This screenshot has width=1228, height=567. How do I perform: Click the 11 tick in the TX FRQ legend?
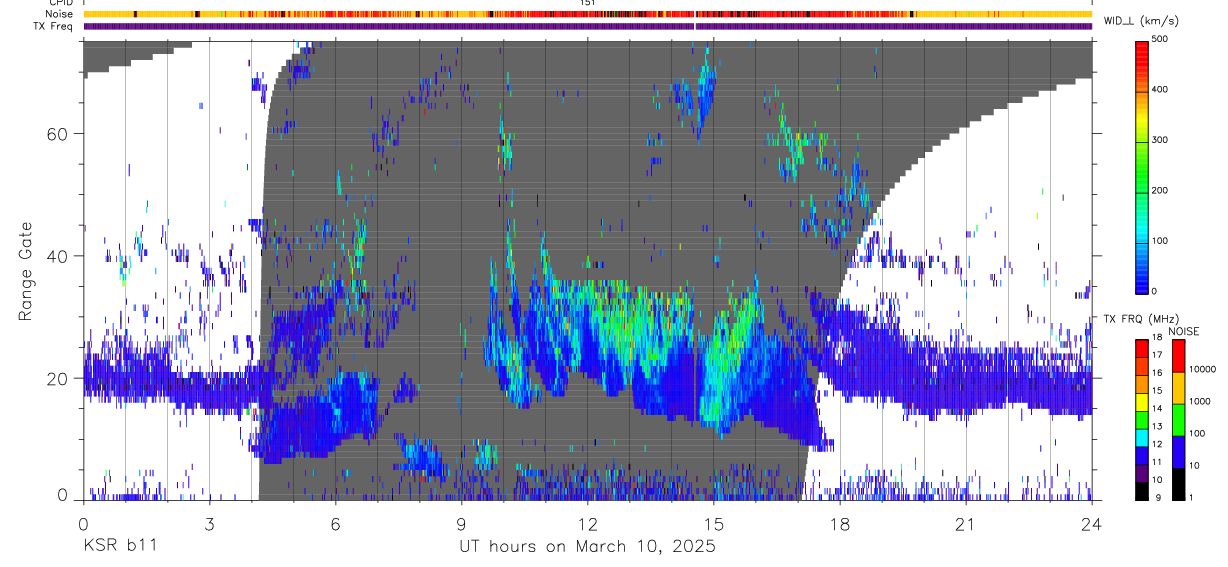pyautogui.click(x=1158, y=462)
